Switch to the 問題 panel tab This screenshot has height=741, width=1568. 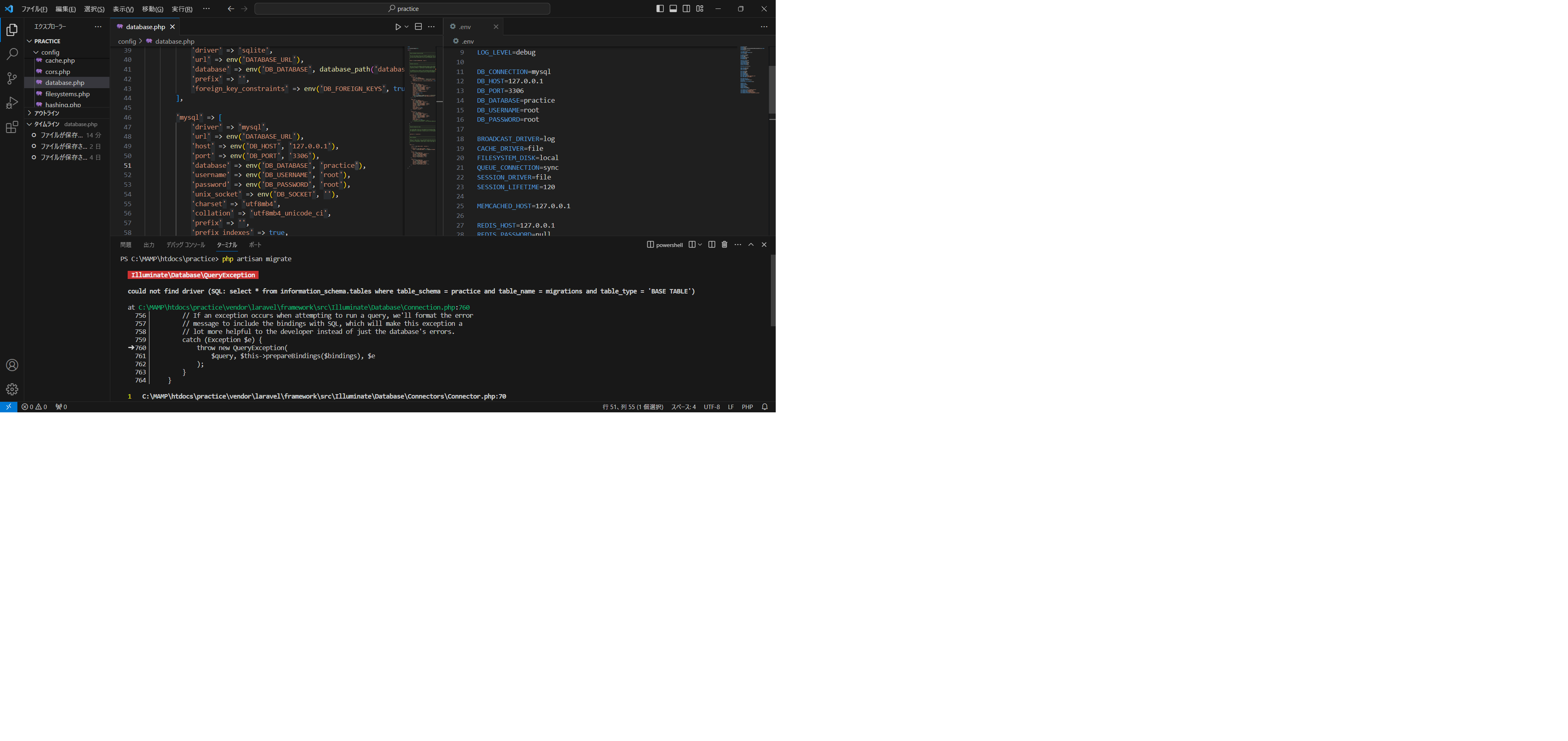126,245
